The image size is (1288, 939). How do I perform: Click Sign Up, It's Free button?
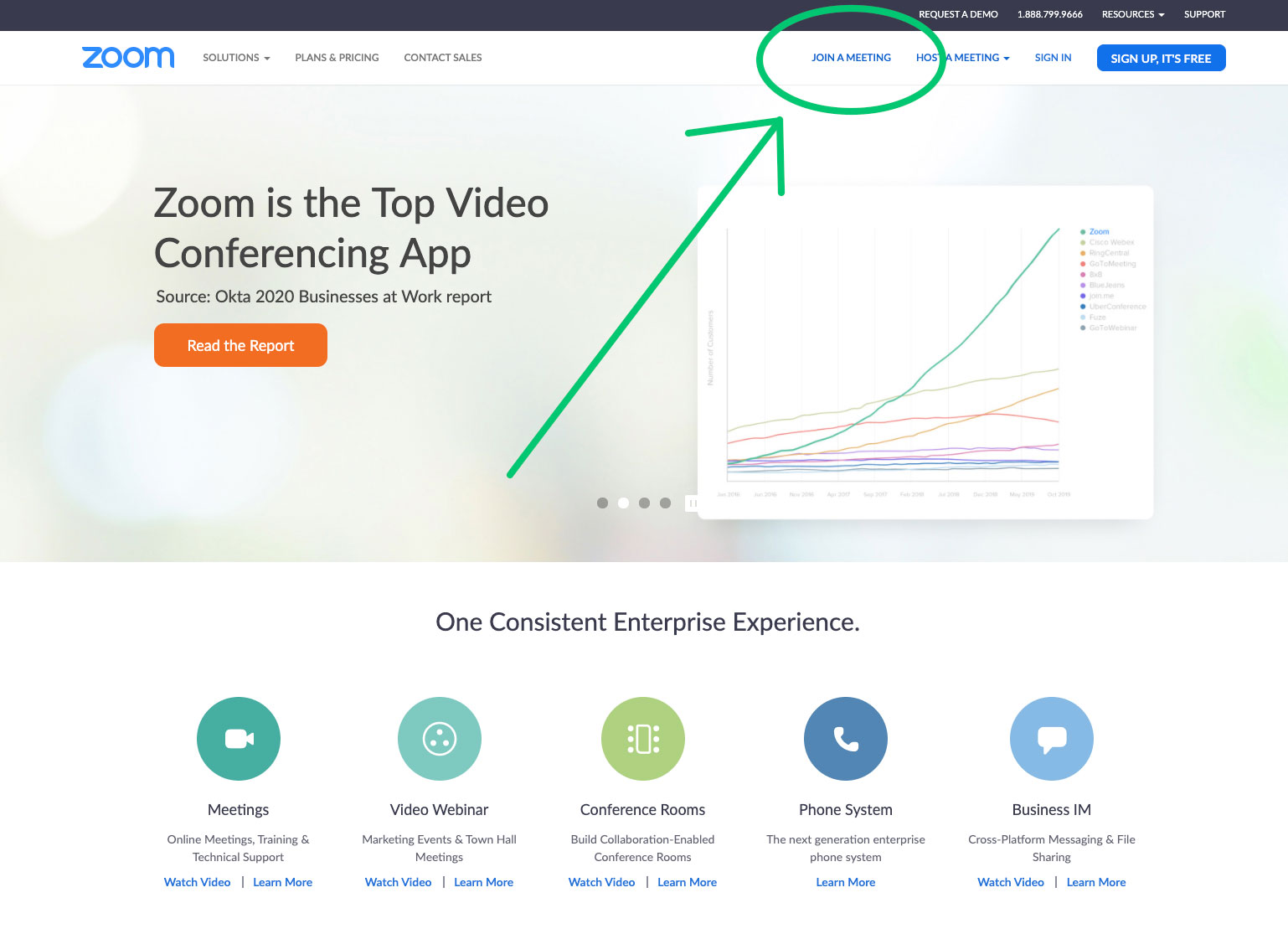[1161, 58]
